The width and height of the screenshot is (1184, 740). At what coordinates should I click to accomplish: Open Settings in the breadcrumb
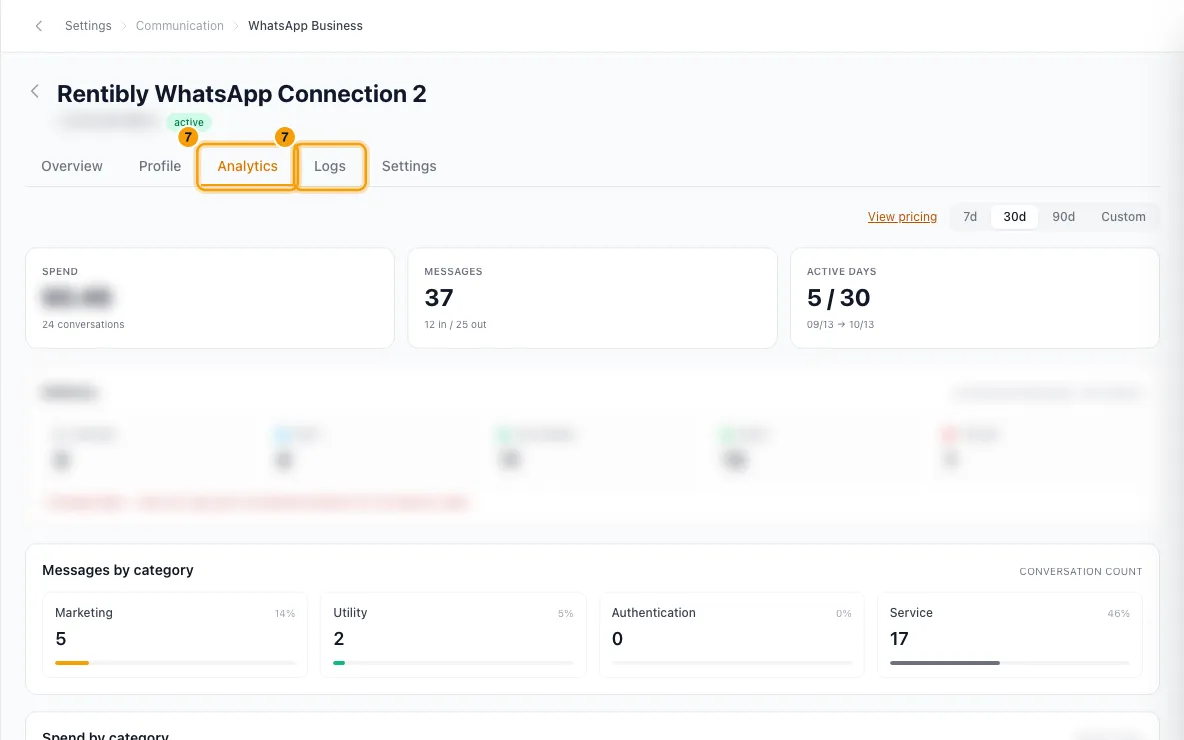tap(88, 26)
